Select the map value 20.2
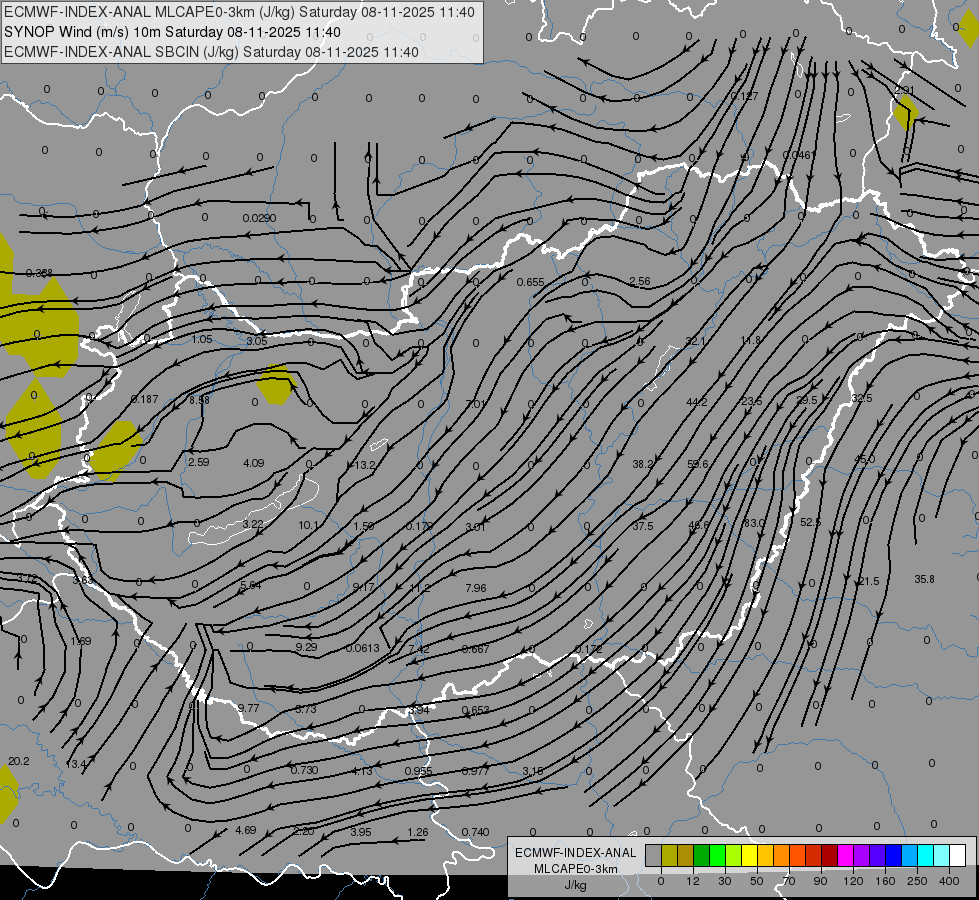The image size is (979, 900). 19,761
